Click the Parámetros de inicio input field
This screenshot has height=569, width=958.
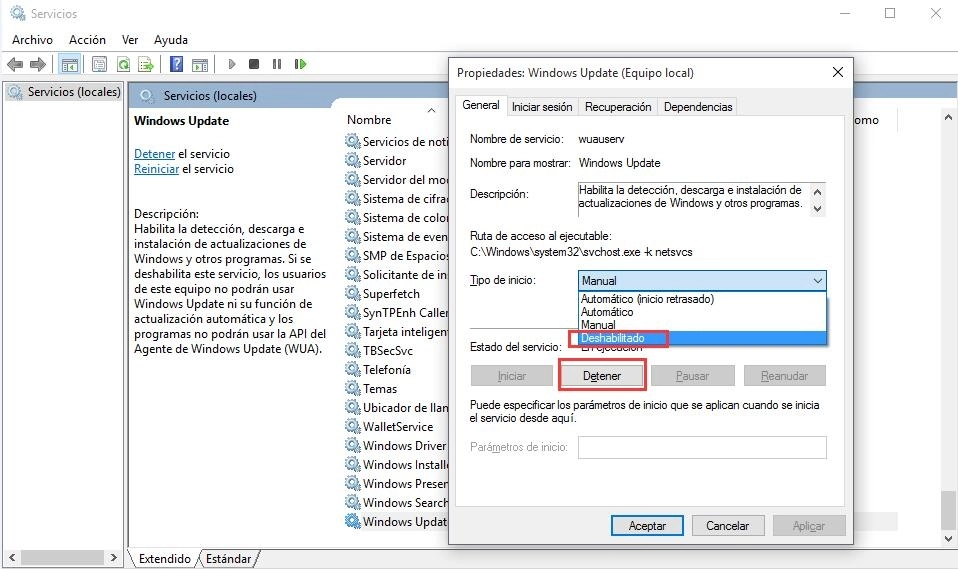point(702,447)
